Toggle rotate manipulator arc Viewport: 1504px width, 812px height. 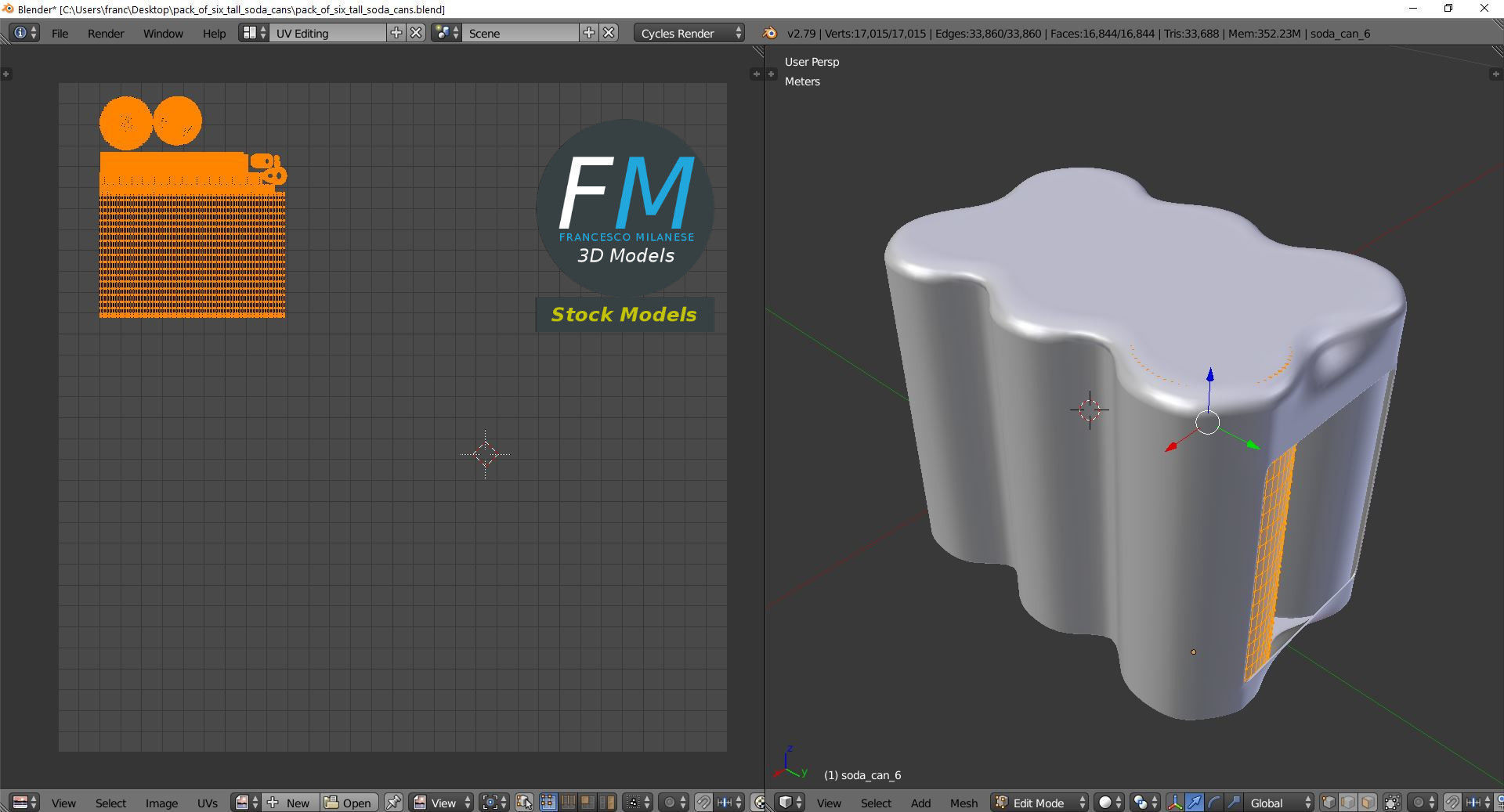[x=1214, y=803]
